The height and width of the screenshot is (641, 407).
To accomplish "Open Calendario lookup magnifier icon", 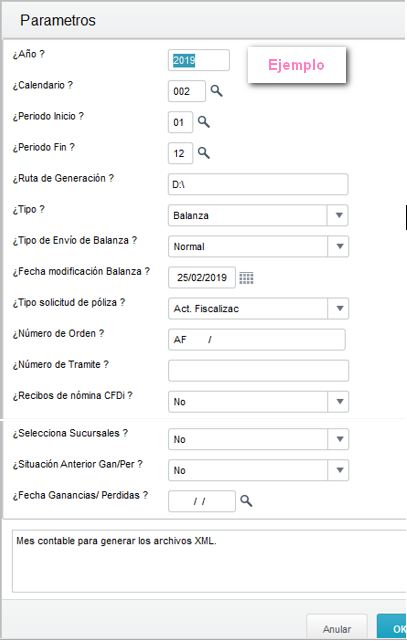I will pyautogui.click(x=217, y=91).
